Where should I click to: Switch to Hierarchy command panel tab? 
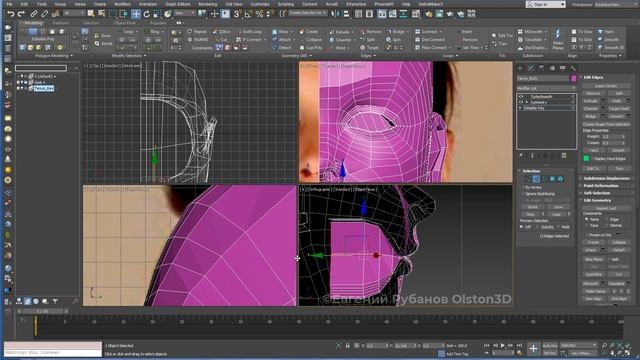(x=541, y=68)
